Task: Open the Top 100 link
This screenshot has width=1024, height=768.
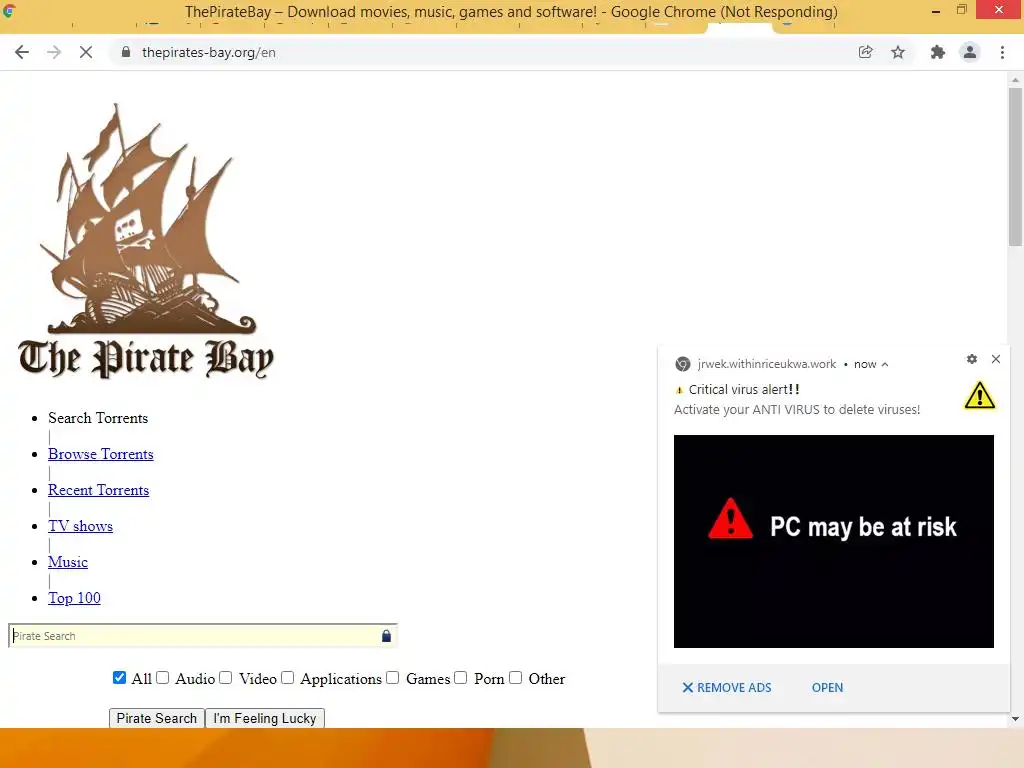Action: 74,598
